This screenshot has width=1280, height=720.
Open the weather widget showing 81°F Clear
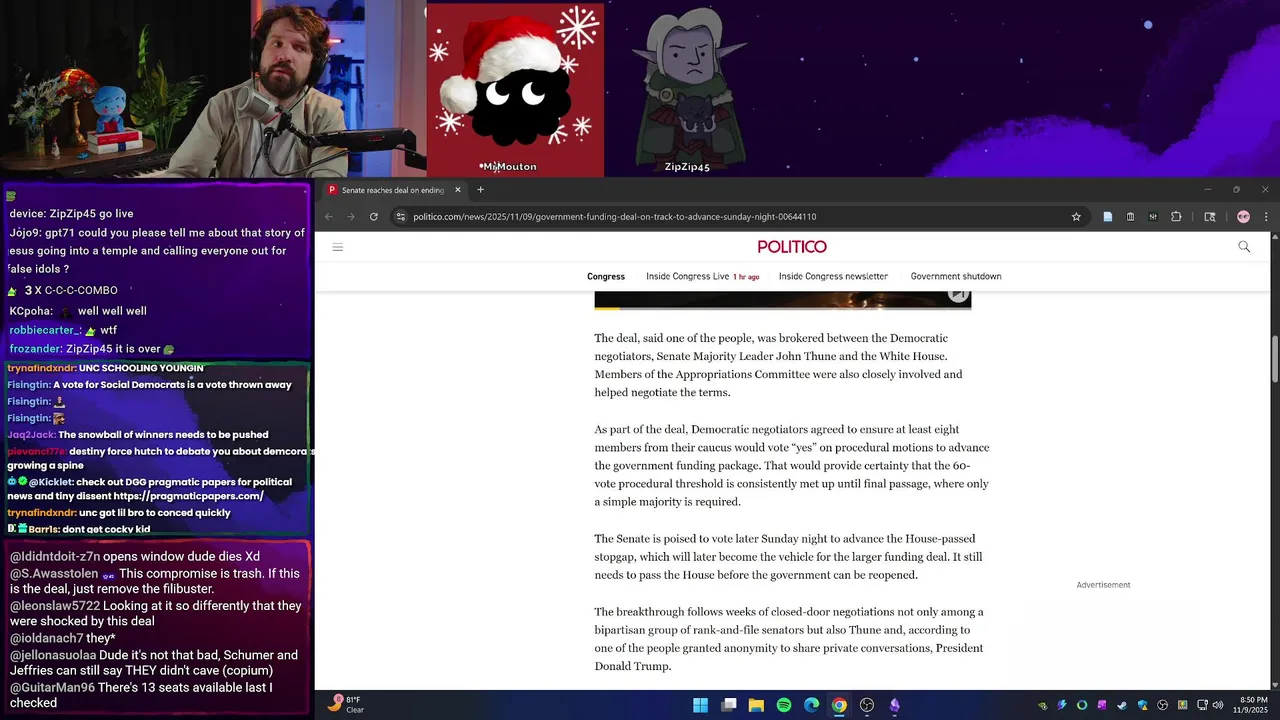point(346,705)
